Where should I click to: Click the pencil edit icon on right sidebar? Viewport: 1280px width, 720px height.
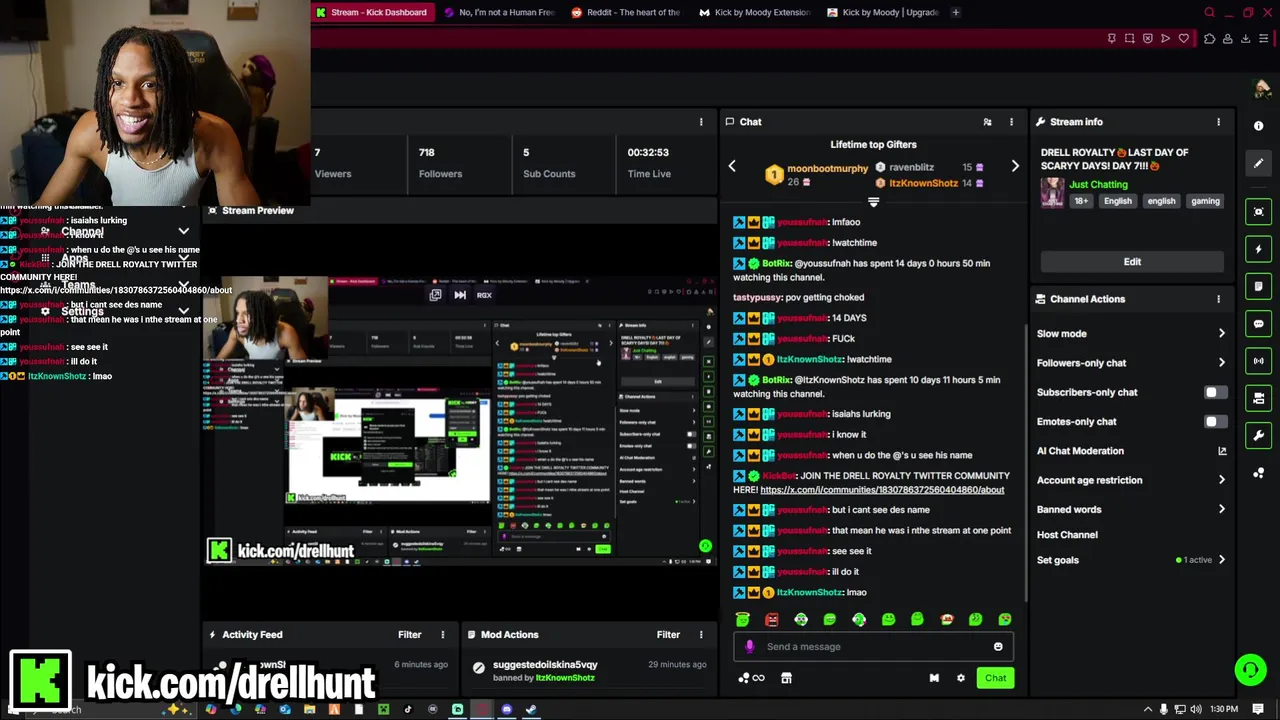point(1259,163)
